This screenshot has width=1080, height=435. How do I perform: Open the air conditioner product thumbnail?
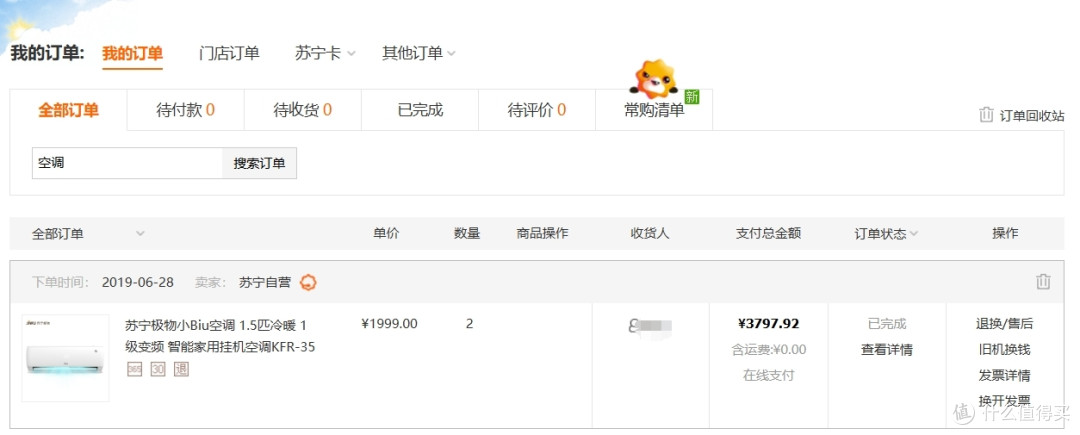[x=65, y=358]
